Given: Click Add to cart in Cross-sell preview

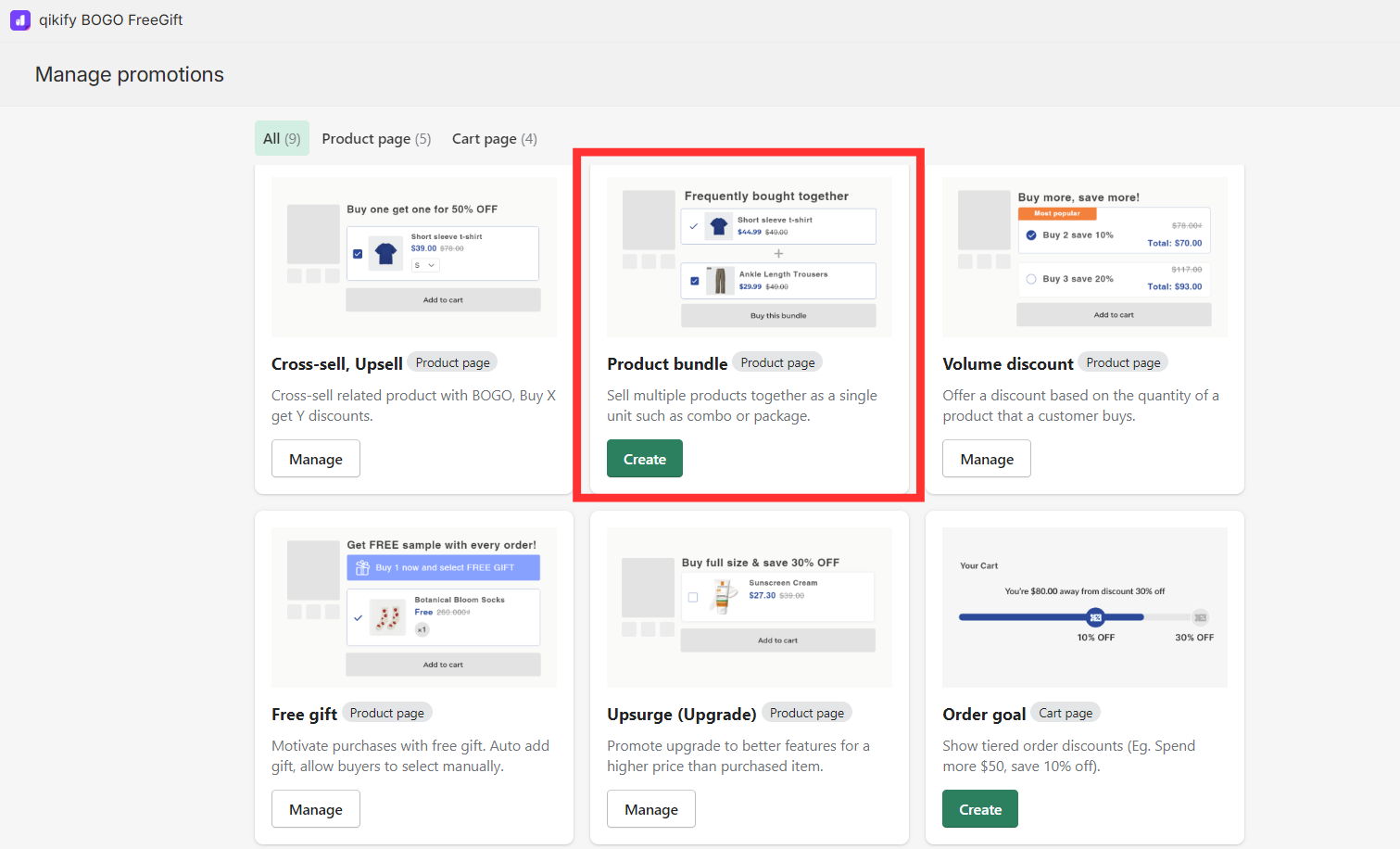Looking at the screenshot, I should (x=443, y=300).
